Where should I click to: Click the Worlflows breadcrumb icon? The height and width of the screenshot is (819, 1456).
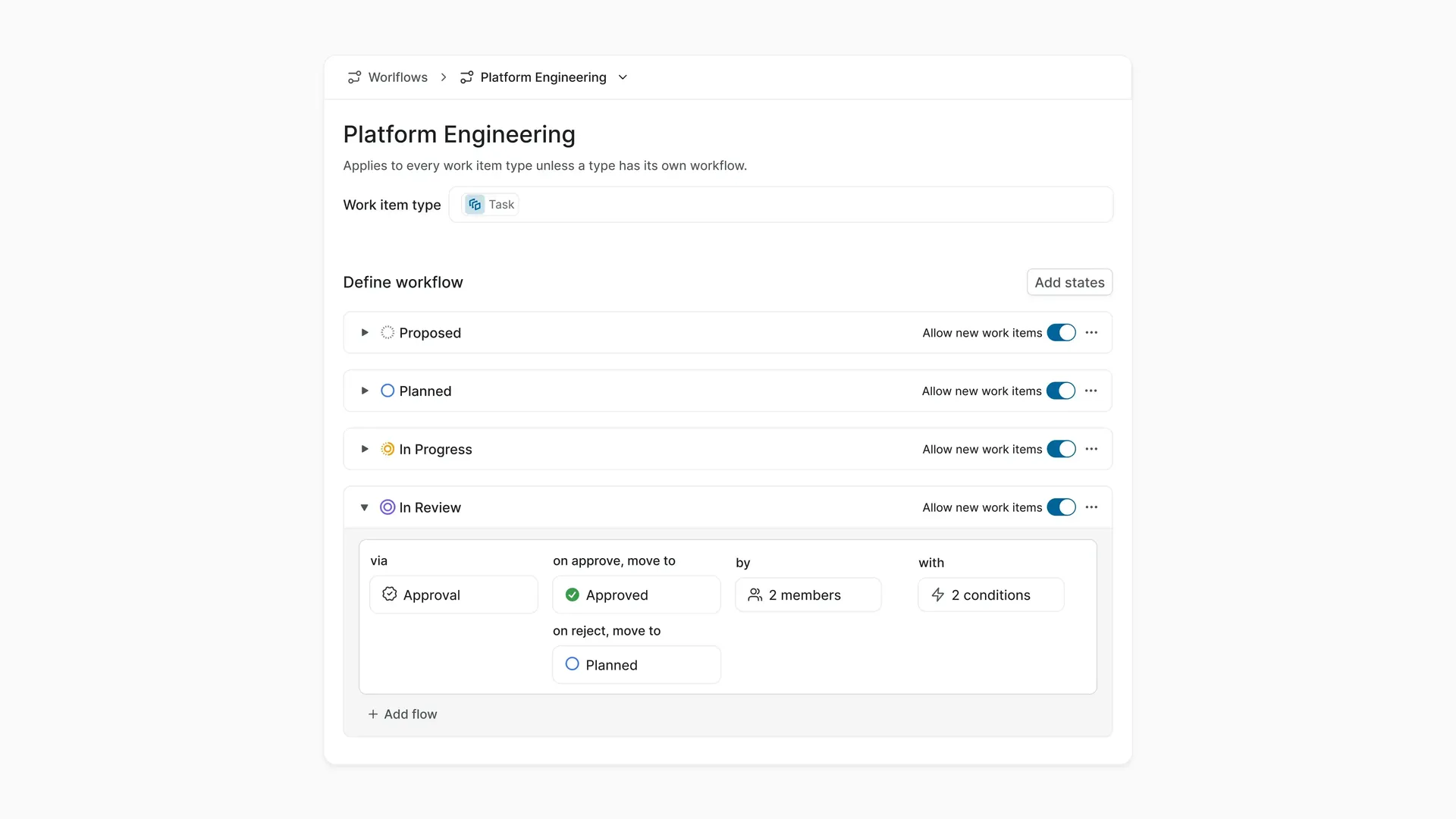click(354, 77)
